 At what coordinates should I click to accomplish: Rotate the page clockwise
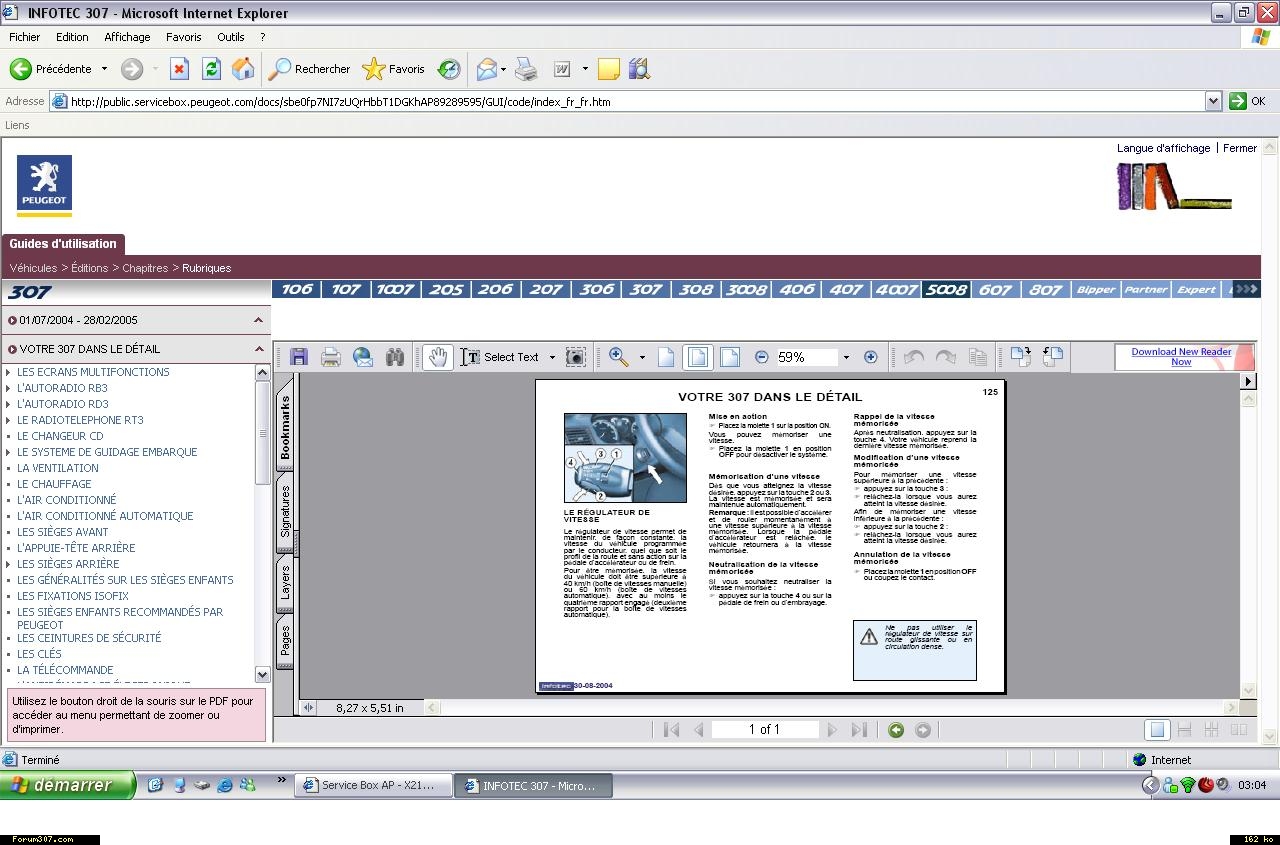point(1020,357)
